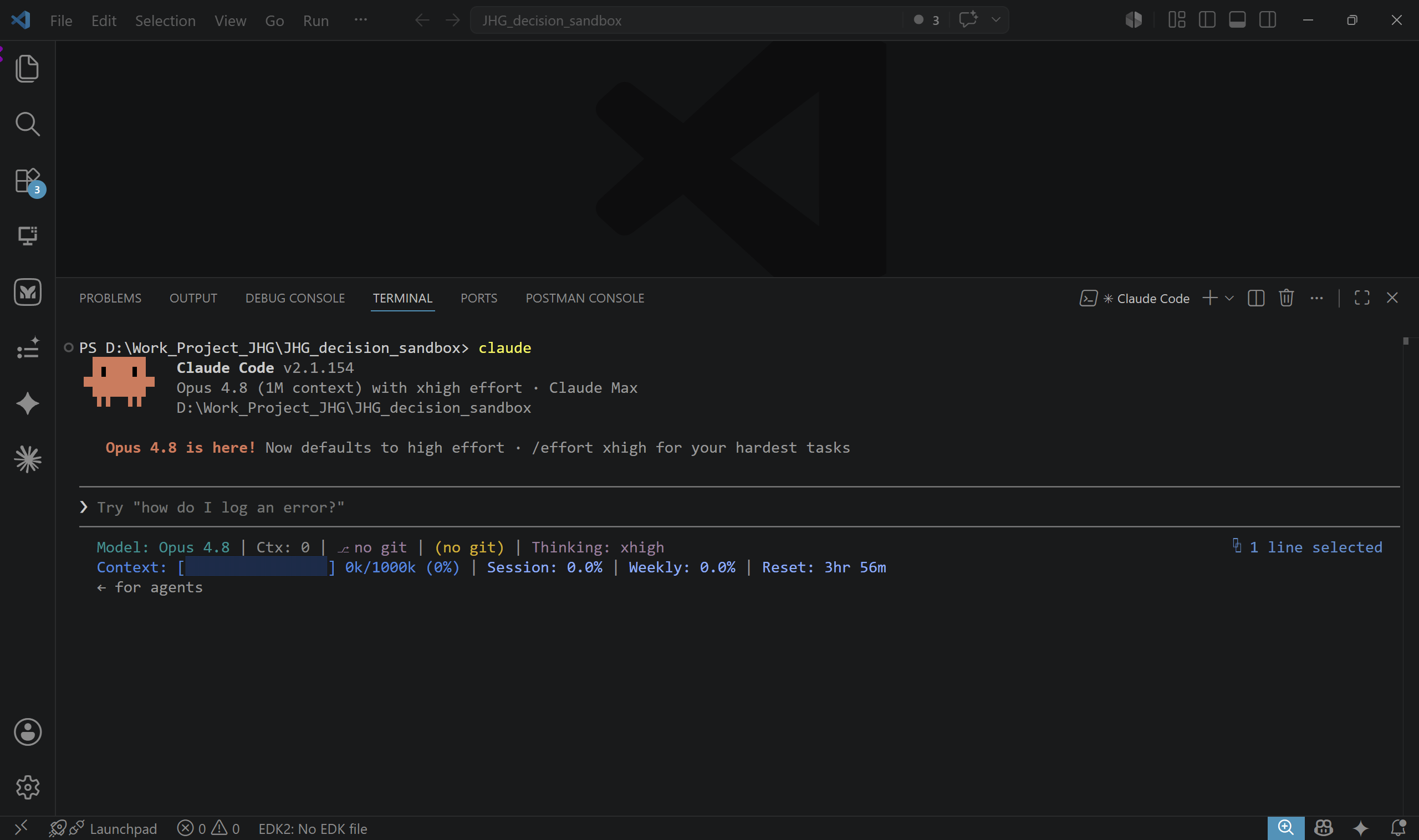This screenshot has width=1419, height=840.
Task: Open the Search view in activity bar
Action: tap(27, 124)
